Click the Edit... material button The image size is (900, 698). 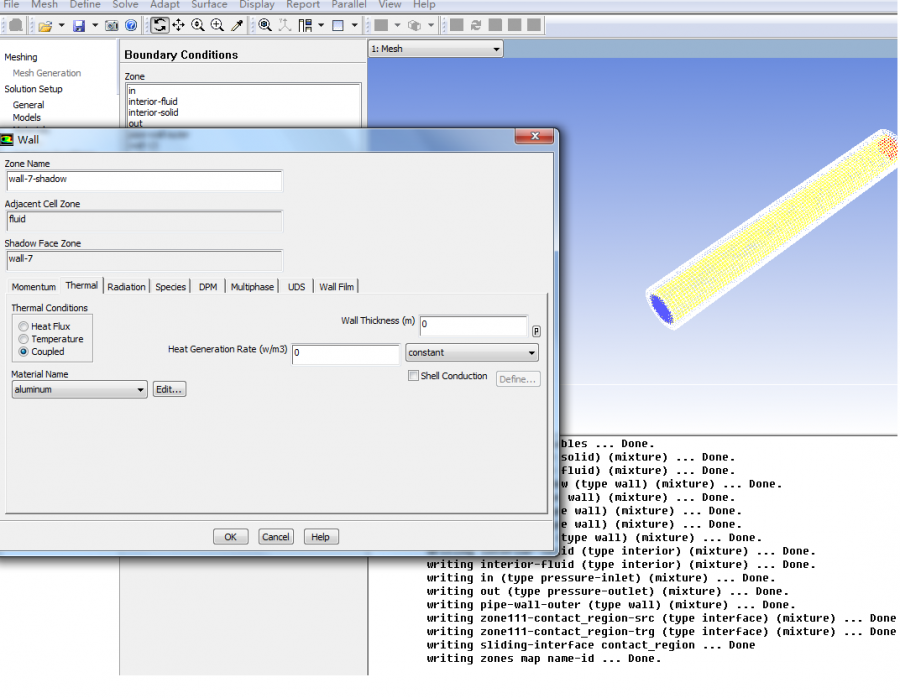pos(169,389)
